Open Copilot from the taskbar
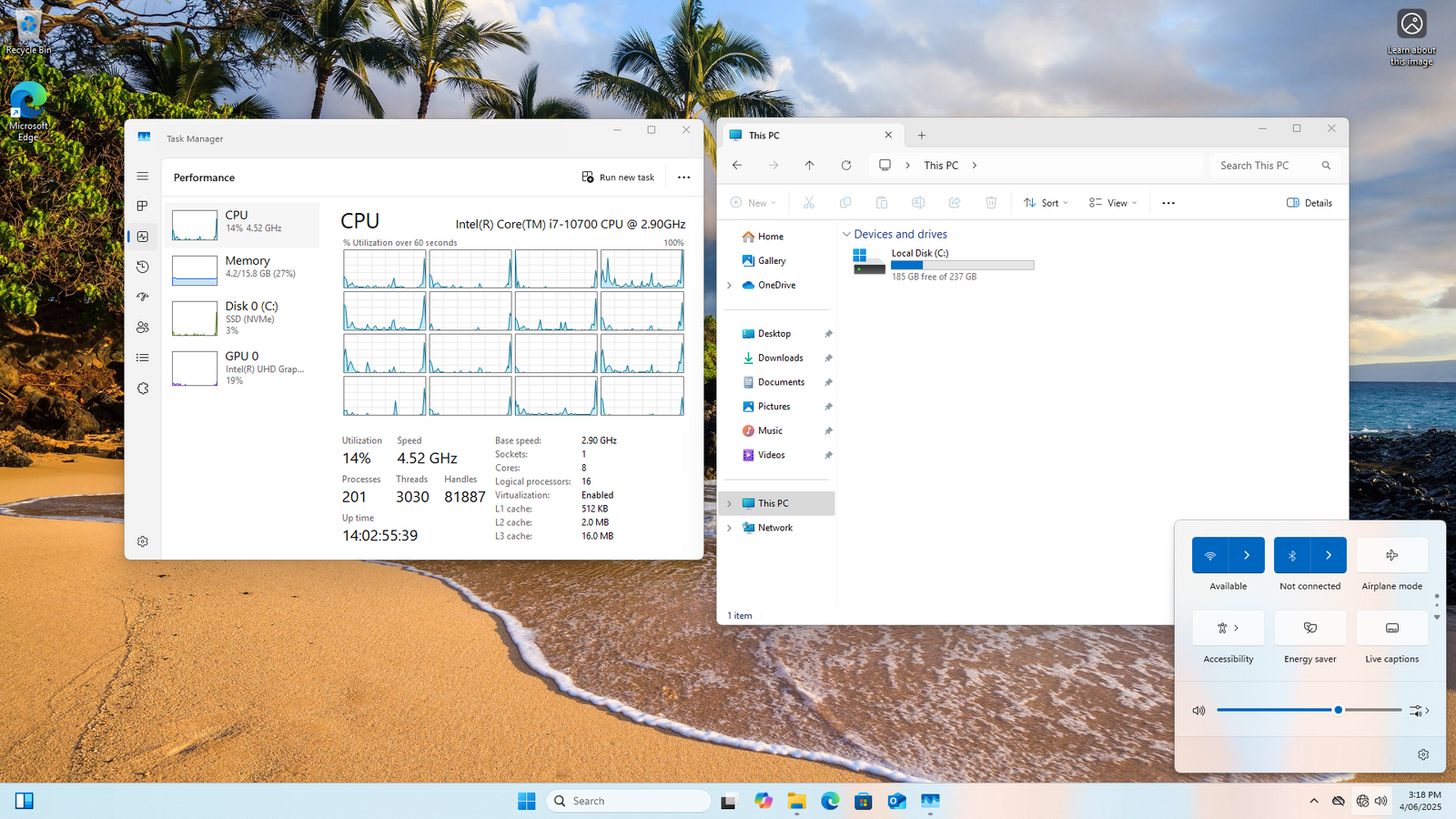 click(x=763, y=801)
